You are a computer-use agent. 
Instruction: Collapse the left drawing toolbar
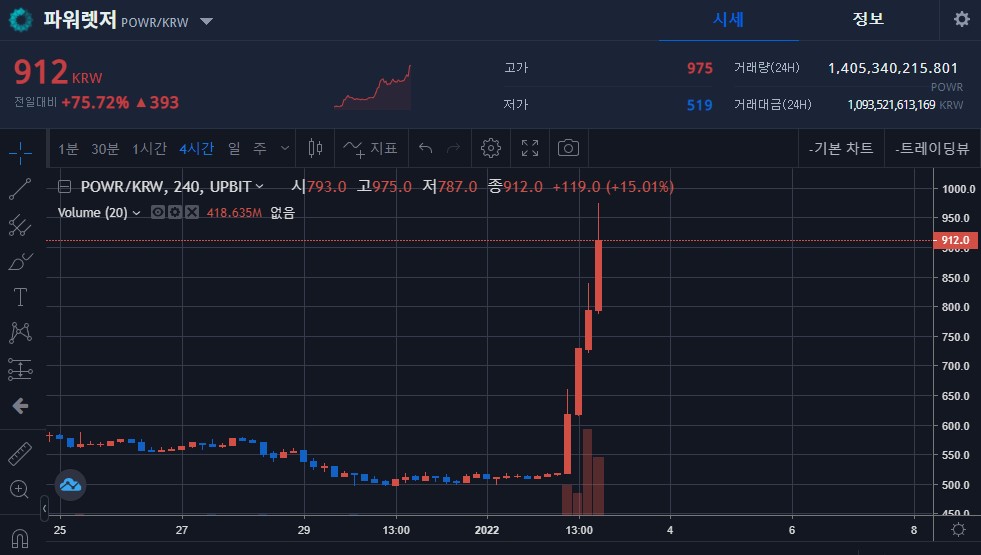click(x=44, y=508)
